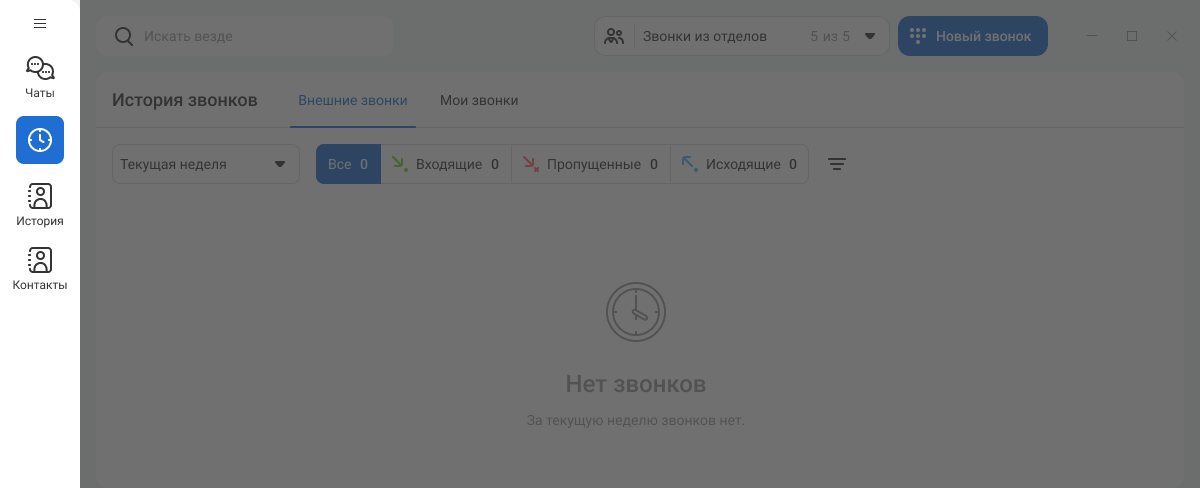Switch to the Мои звонки tab
Screen dimensions: 1200x488
tap(479, 100)
